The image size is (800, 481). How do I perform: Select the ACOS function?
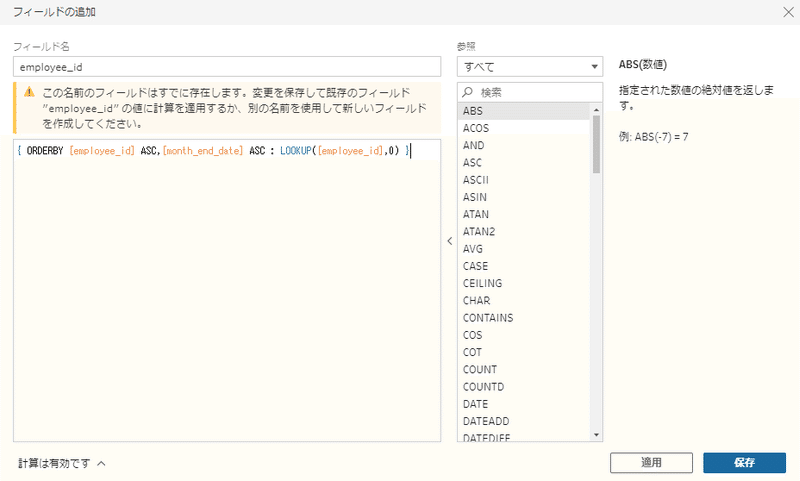click(523, 128)
